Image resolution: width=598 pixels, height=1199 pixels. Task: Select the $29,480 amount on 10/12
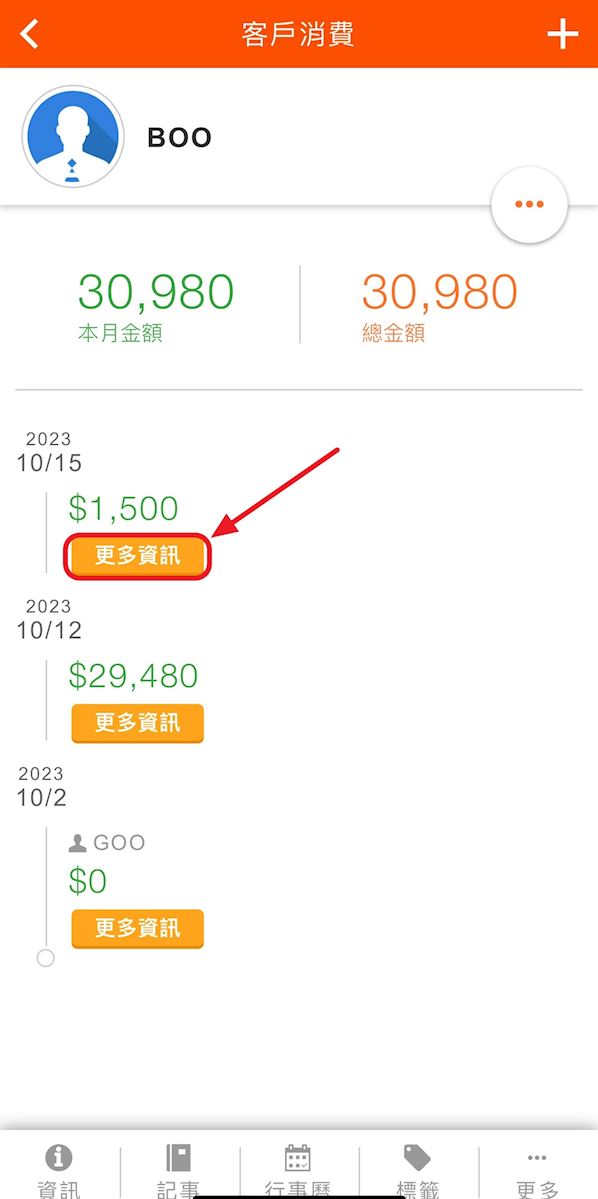(133, 676)
